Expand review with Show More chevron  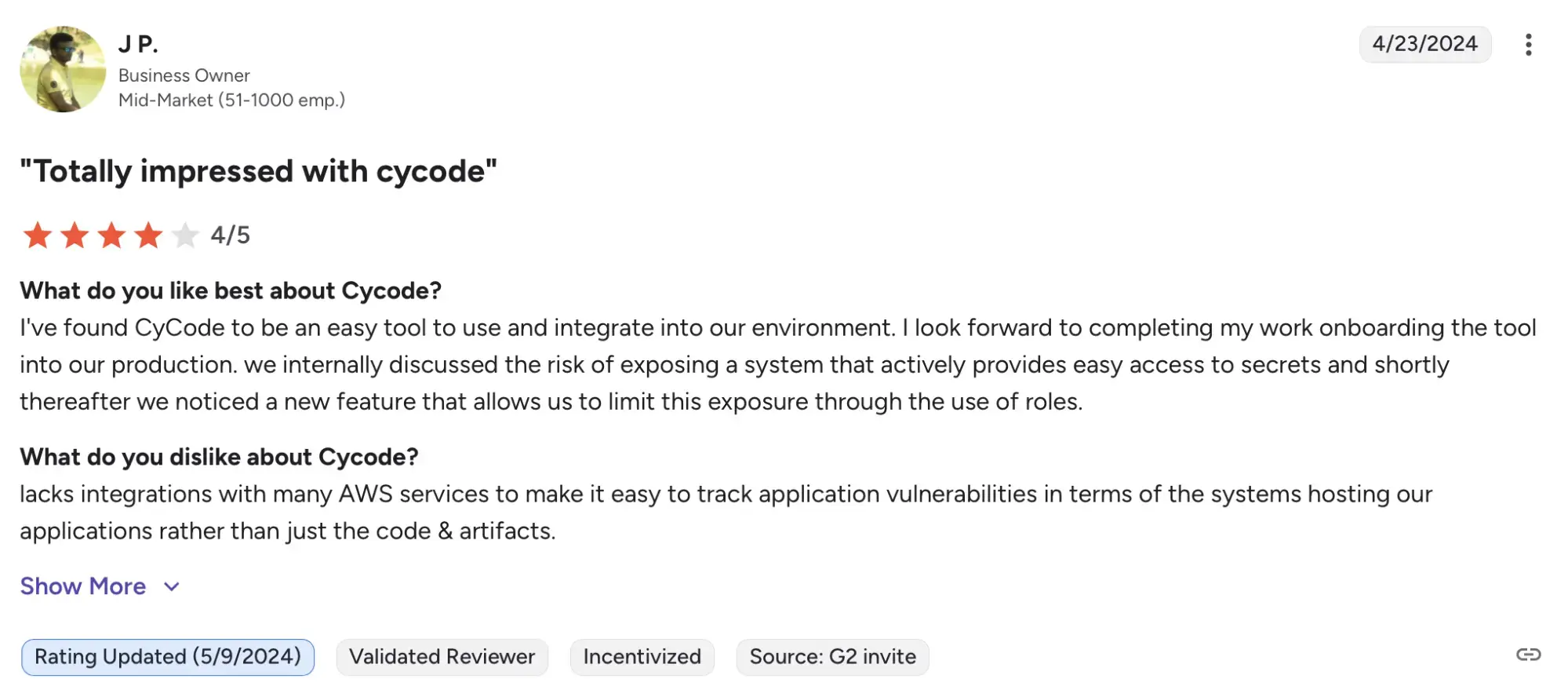[x=172, y=586]
